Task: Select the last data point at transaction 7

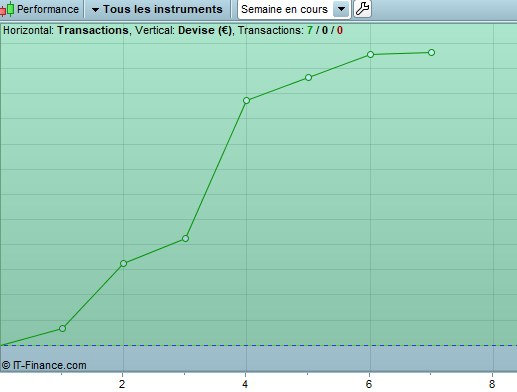Action: pos(431,52)
